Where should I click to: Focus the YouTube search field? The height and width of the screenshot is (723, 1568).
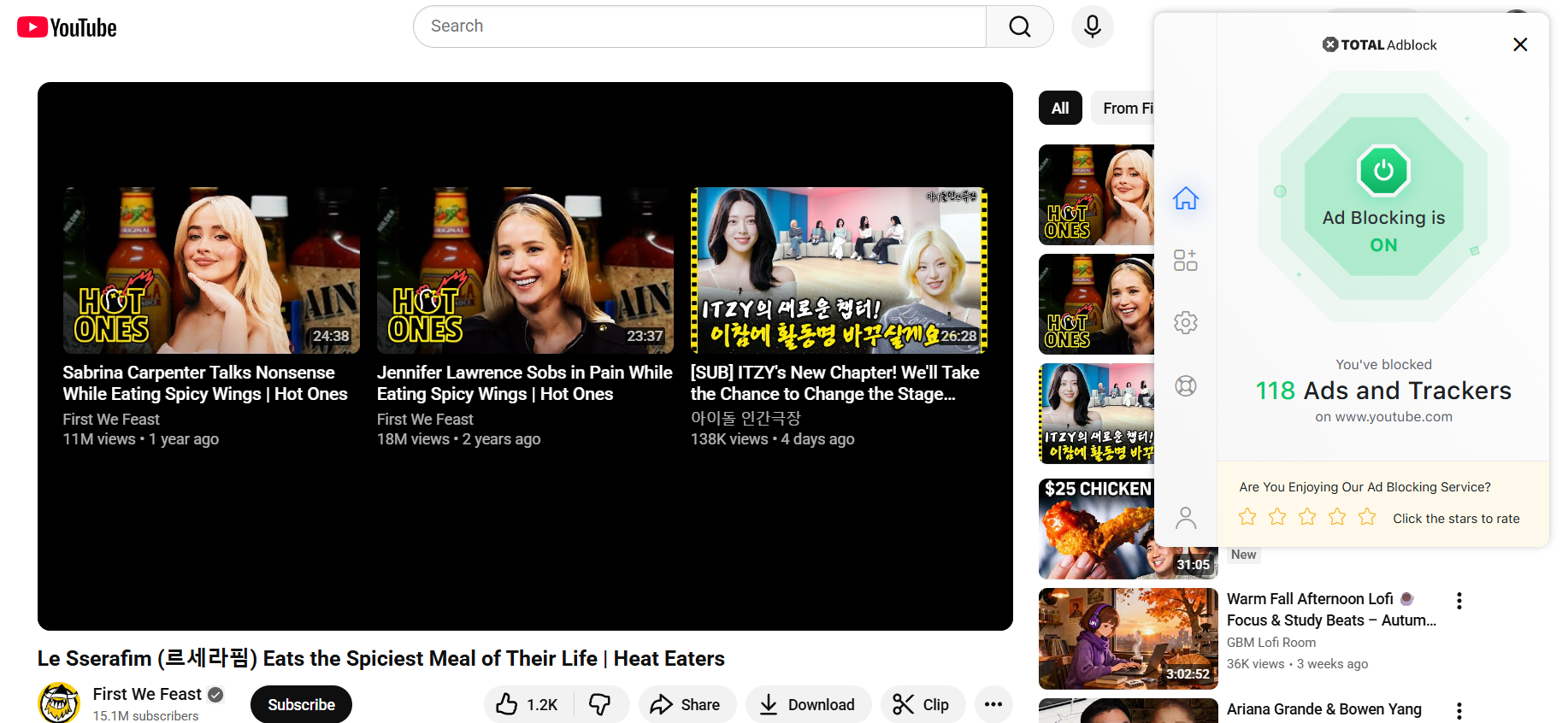699,26
